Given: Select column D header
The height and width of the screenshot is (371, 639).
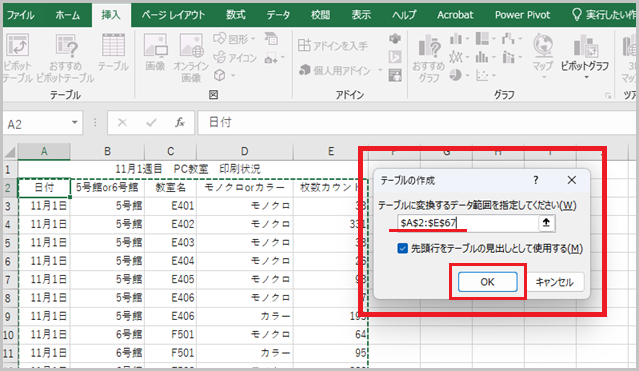Looking at the screenshot, I should click(245, 151).
